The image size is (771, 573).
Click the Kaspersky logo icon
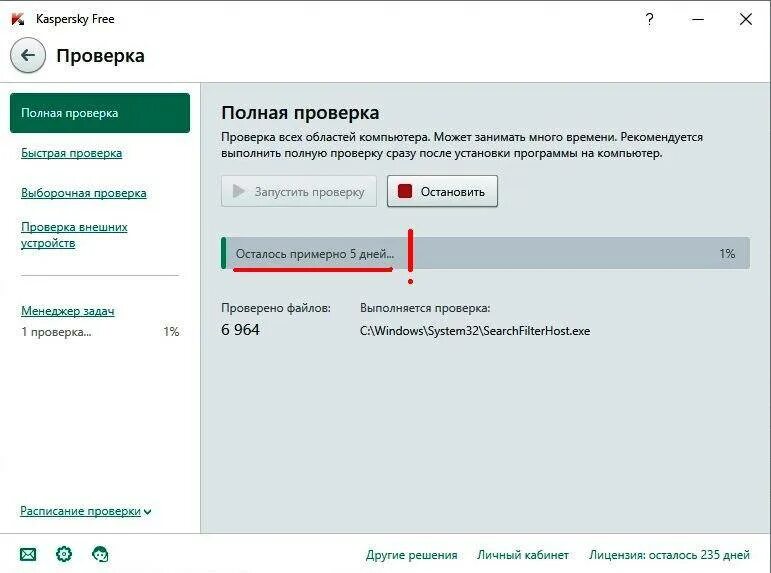[18, 19]
